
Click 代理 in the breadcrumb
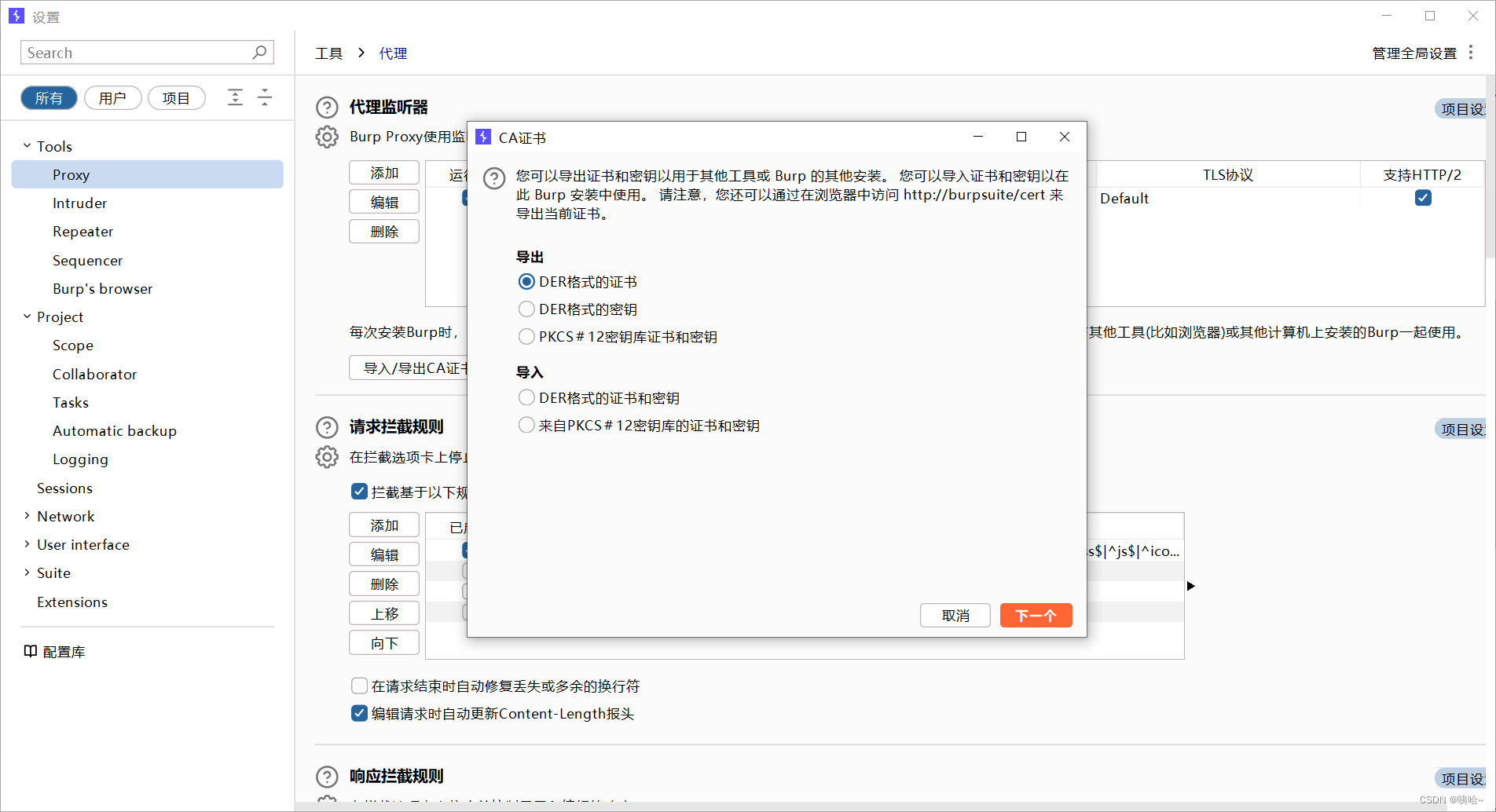coord(393,53)
